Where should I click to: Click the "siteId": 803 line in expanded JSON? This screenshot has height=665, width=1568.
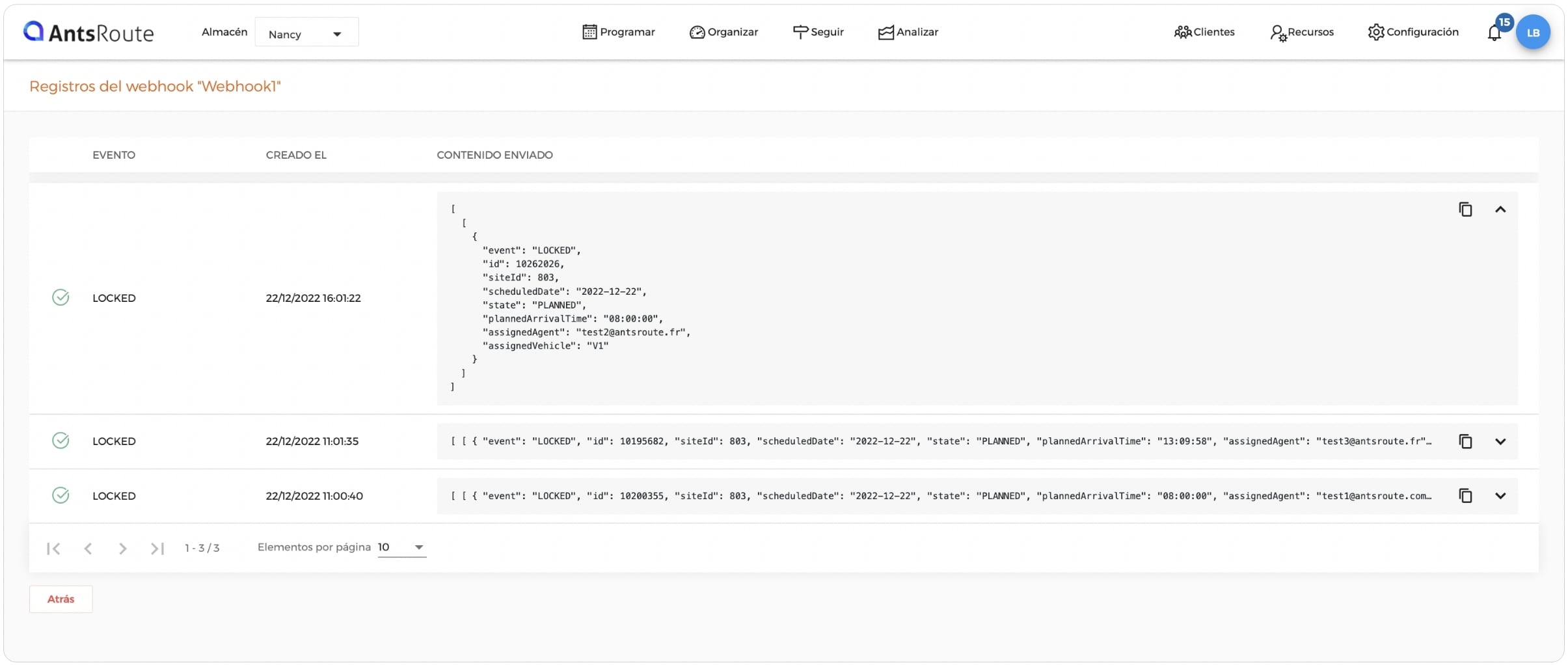point(520,278)
